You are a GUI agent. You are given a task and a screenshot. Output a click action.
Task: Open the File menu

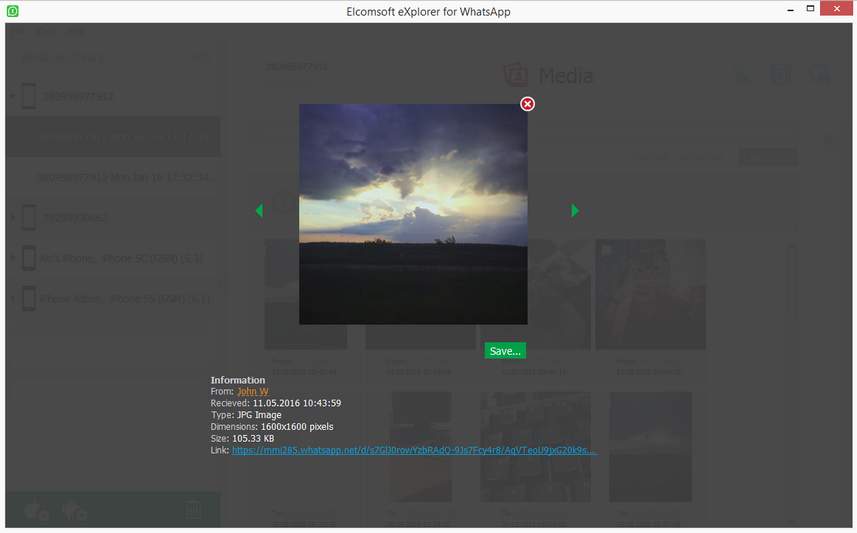(x=17, y=31)
